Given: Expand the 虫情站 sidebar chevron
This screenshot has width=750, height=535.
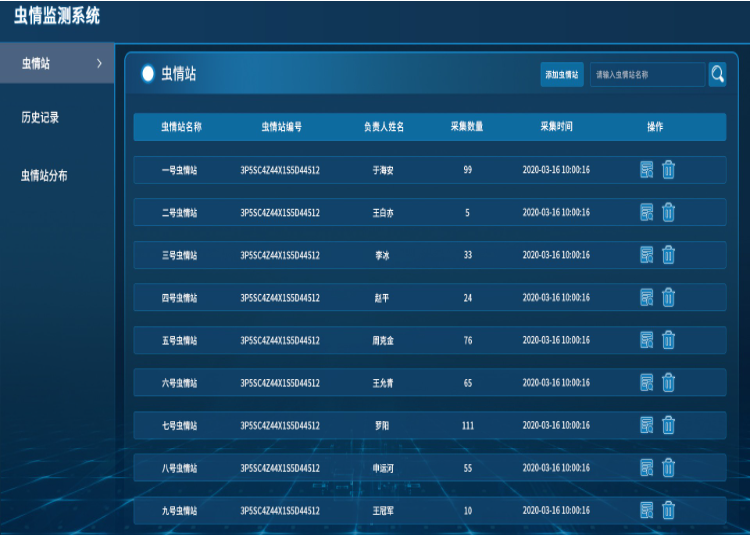Looking at the screenshot, I should 99,63.
